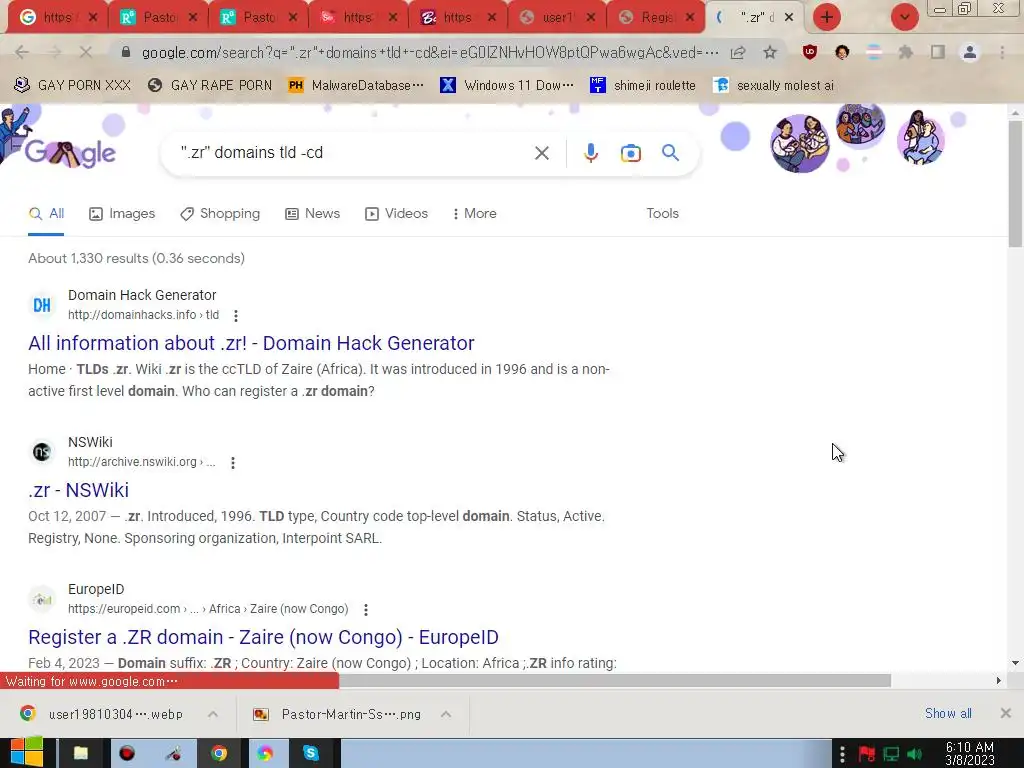1024x768 pixels.
Task: Open options for NSWiki result
Action: point(232,462)
